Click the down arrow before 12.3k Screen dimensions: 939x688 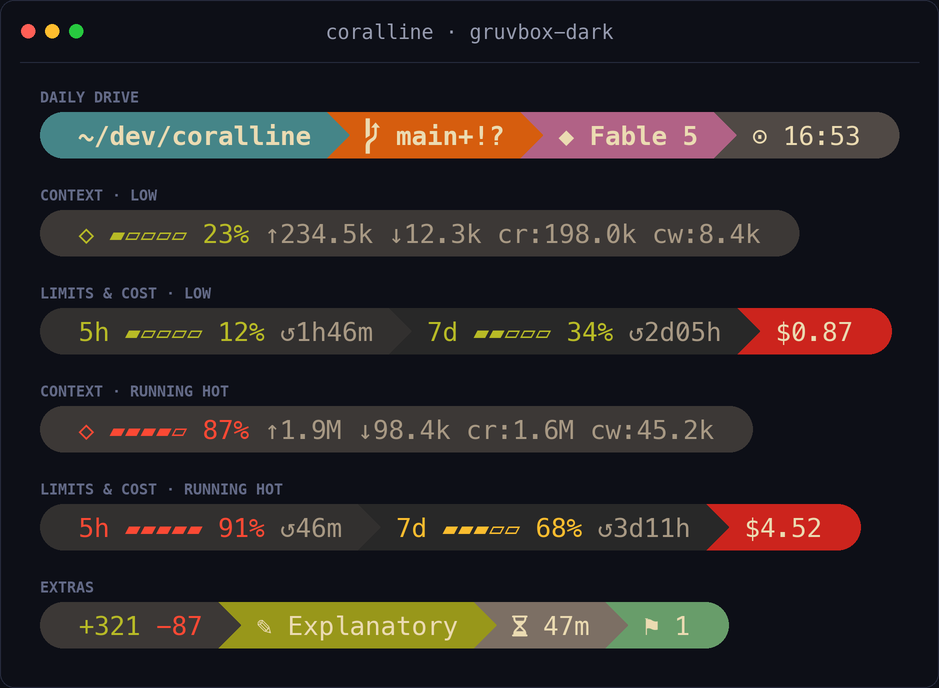point(396,235)
